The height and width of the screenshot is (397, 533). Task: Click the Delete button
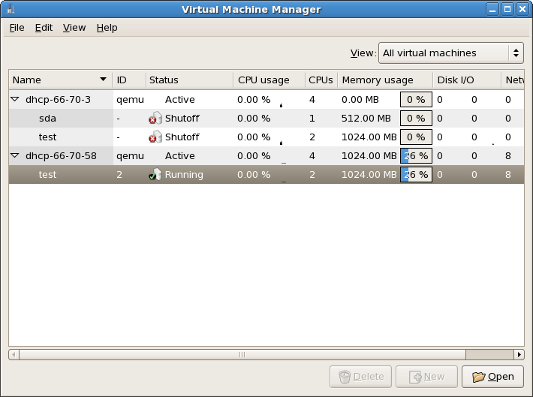coord(360,377)
